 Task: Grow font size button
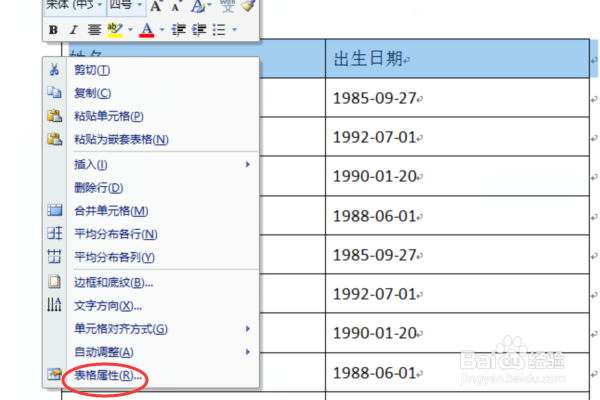click(156, 6)
